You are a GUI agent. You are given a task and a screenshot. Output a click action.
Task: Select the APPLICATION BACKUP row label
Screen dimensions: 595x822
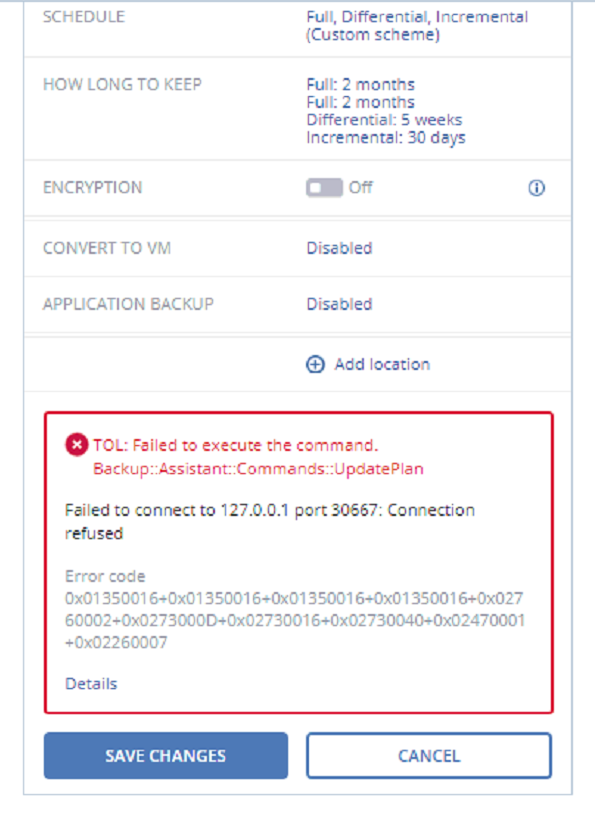pos(128,304)
